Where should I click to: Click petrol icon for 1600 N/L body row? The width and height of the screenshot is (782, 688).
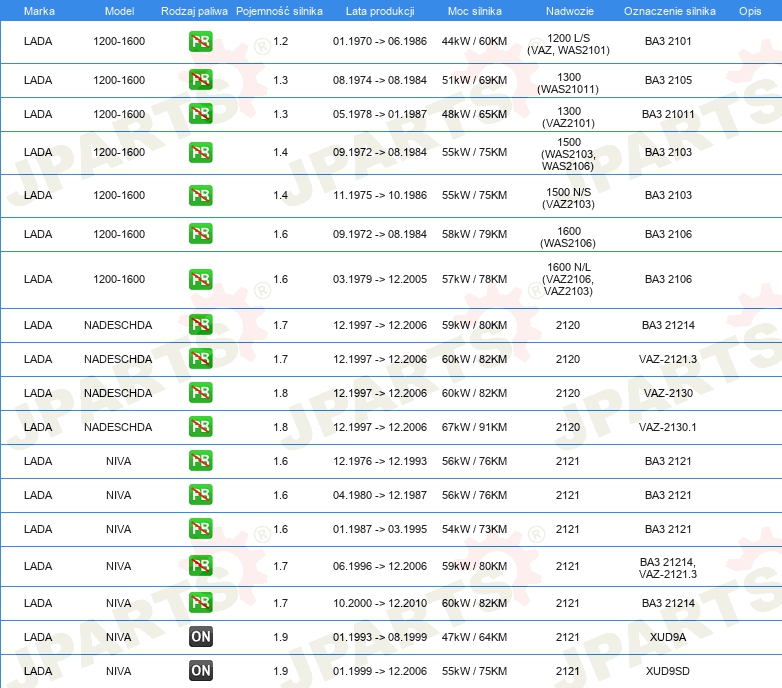201,280
